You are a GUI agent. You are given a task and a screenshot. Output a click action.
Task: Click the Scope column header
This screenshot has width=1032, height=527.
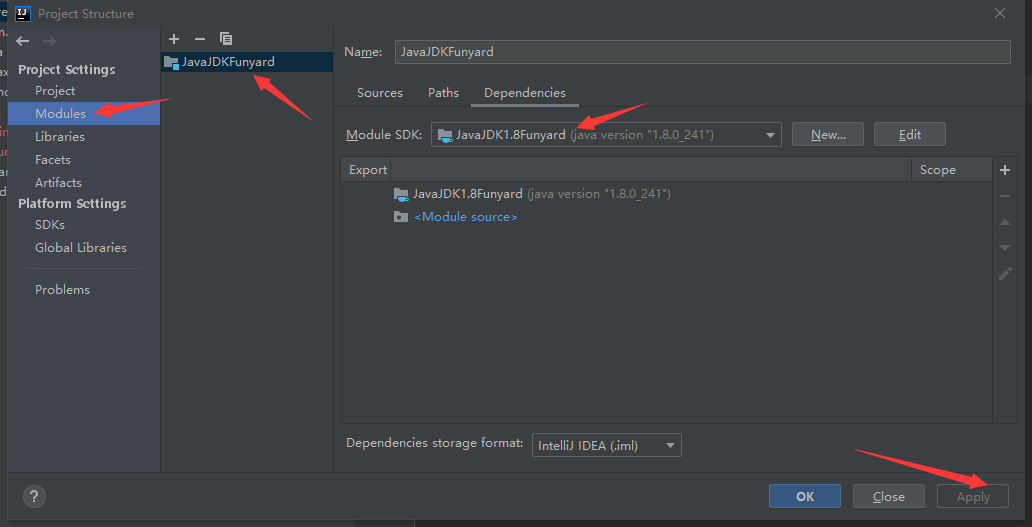[x=938, y=170]
